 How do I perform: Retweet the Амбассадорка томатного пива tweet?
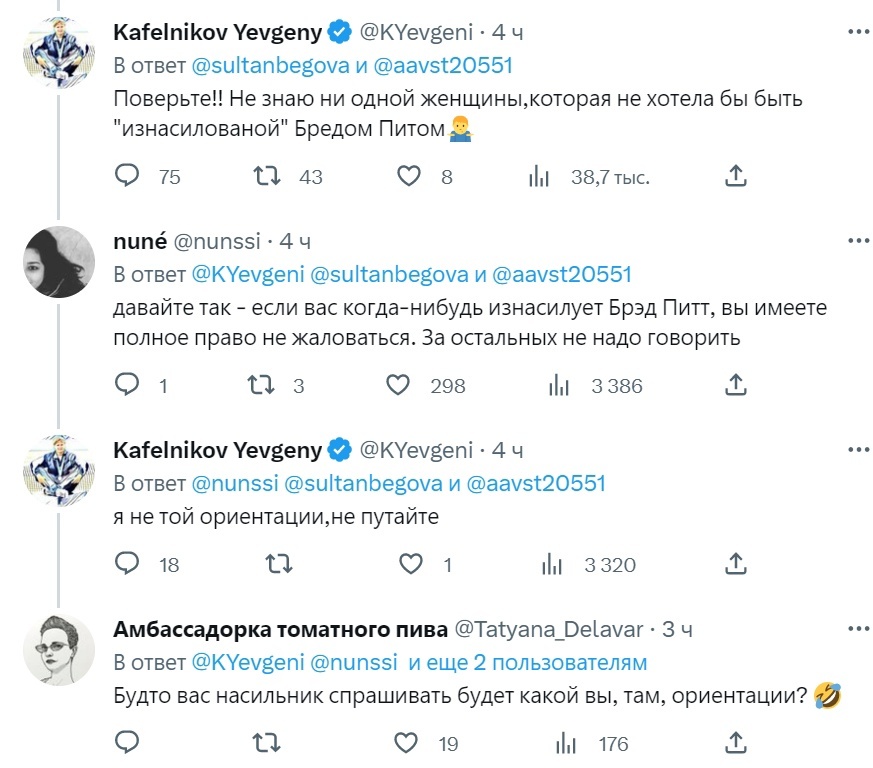pos(266,743)
